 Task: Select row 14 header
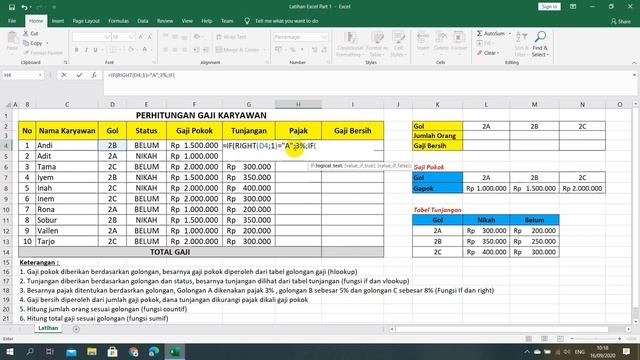(x=6, y=252)
